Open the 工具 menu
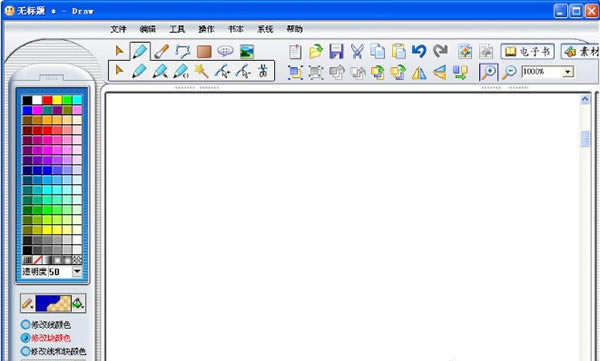Image resolution: width=600 pixels, height=361 pixels. coord(177,29)
